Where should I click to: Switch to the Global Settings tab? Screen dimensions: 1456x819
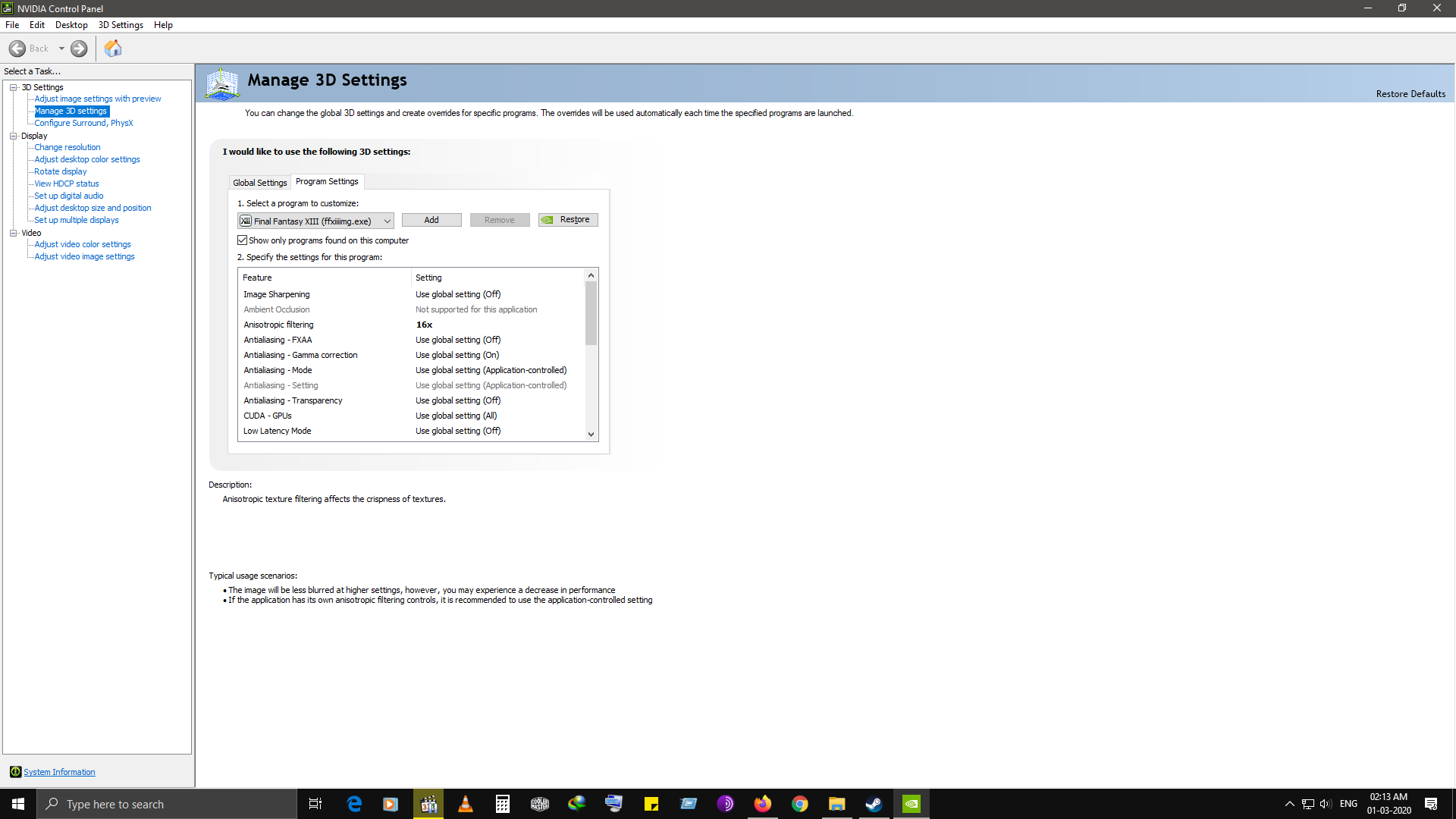(259, 183)
